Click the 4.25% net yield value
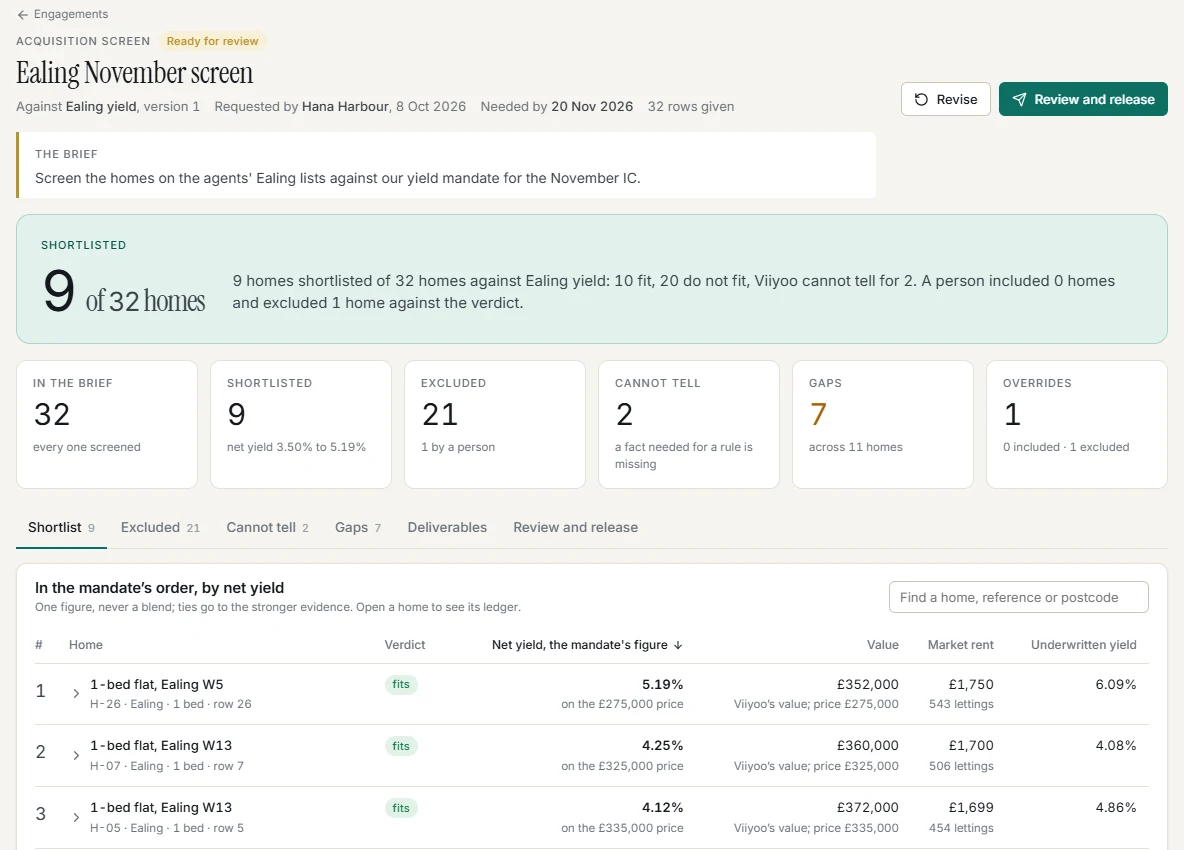The image size is (1184, 850). pyautogui.click(x=662, y=746)
